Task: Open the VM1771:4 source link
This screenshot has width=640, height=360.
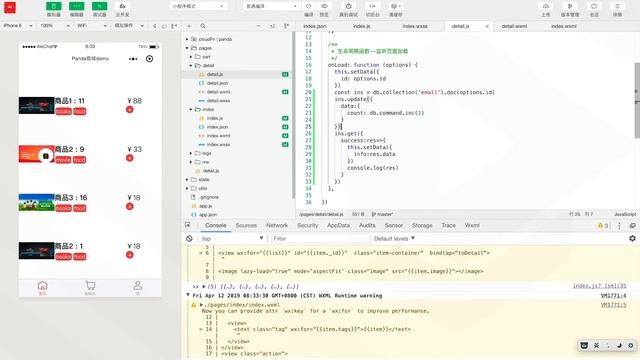Action: (613, 296)
